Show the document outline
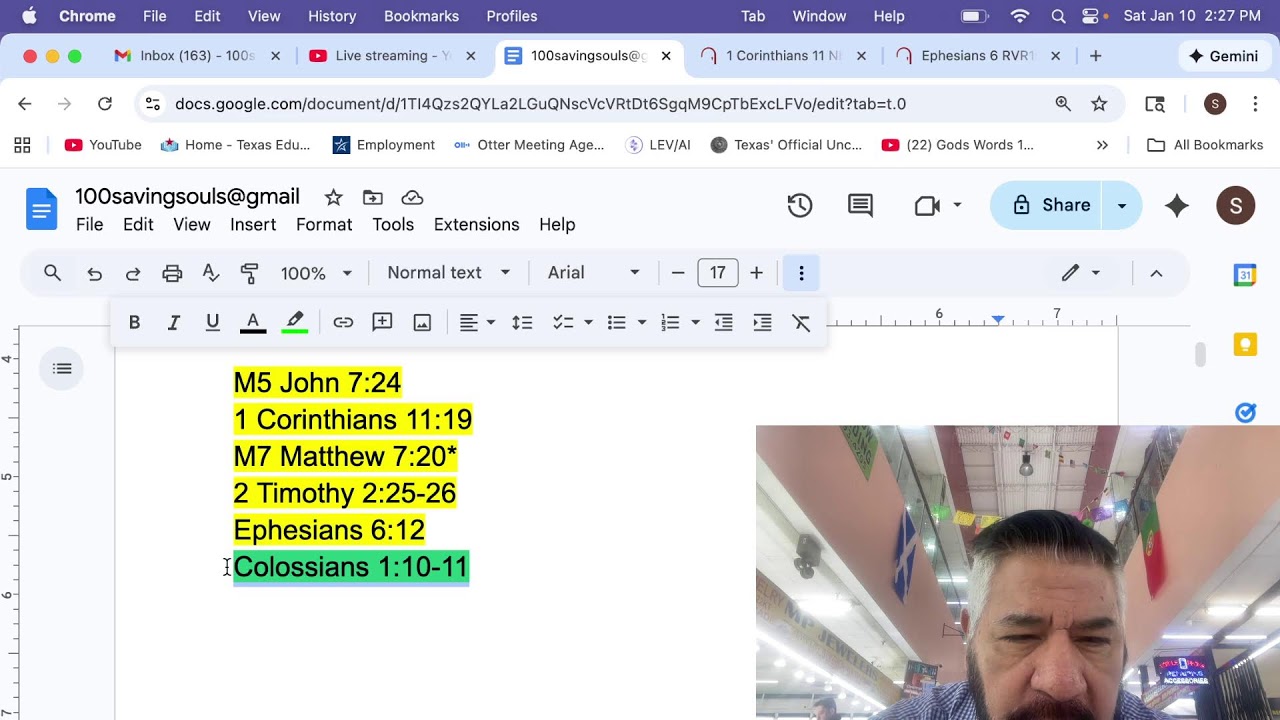This screenshot has width=1280, height=720. pos(62,369)
